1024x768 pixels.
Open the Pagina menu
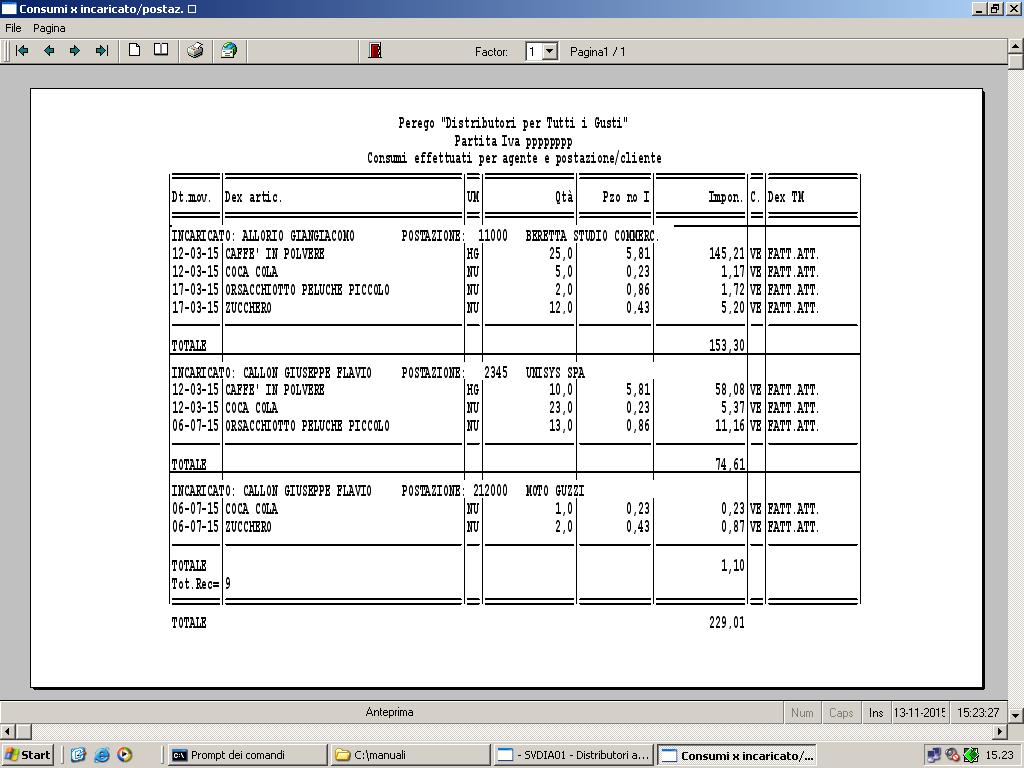click(x=49, y=28)
